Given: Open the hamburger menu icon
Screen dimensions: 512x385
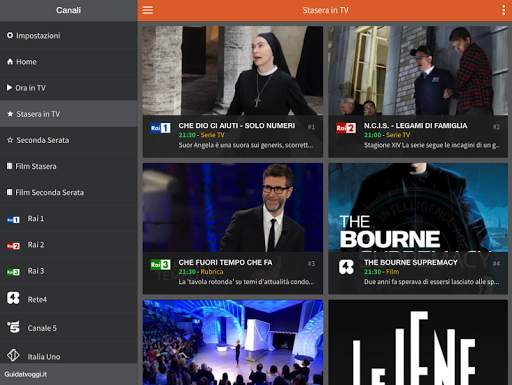Looking at the screenshot, I should pyautogui.click(x=147, y=10).
